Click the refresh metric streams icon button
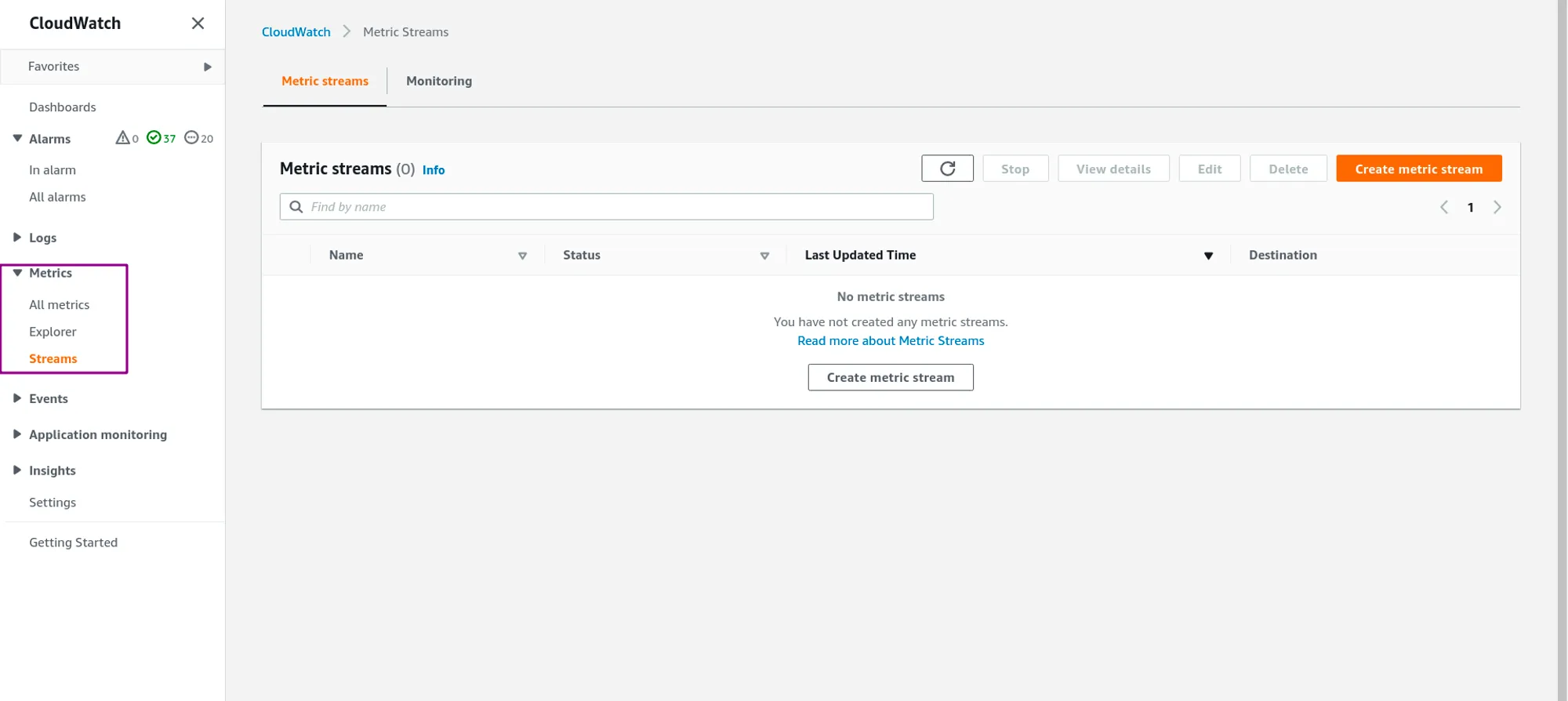The image size is (1568, 701). (947, 169)
